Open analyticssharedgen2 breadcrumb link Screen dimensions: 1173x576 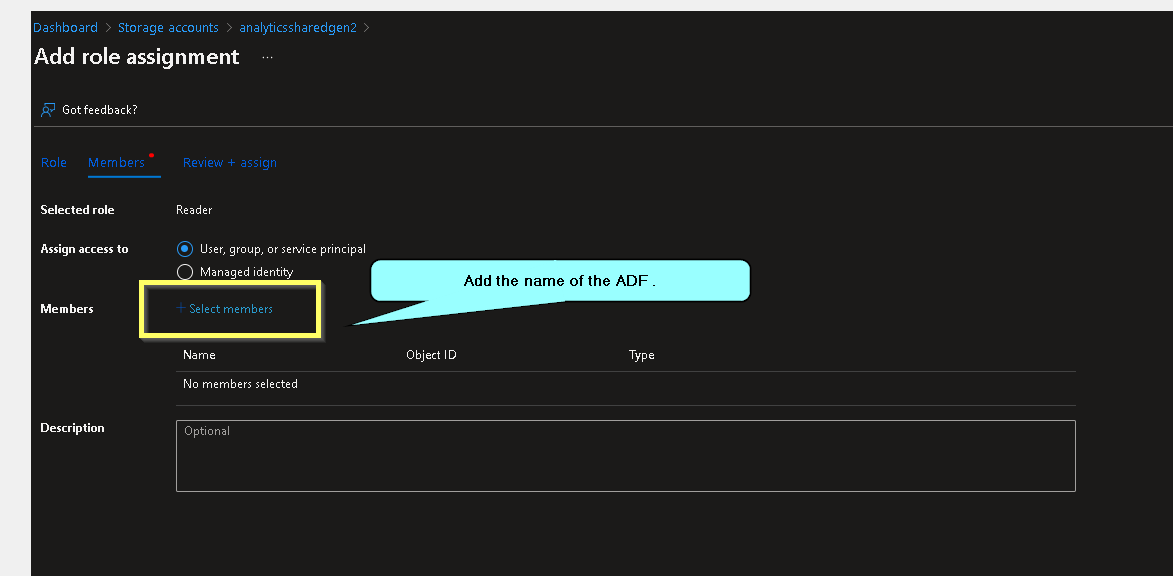point(298,28)
